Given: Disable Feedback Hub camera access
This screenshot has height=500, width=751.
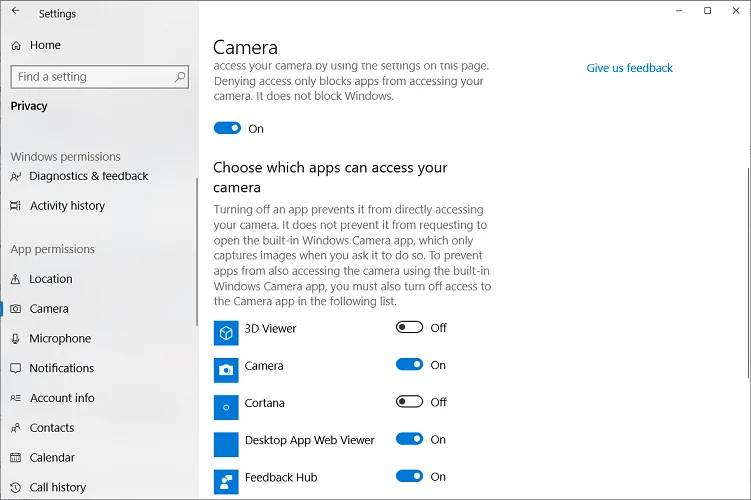Looking at the screenshot, I should click(x=410, y=477).
